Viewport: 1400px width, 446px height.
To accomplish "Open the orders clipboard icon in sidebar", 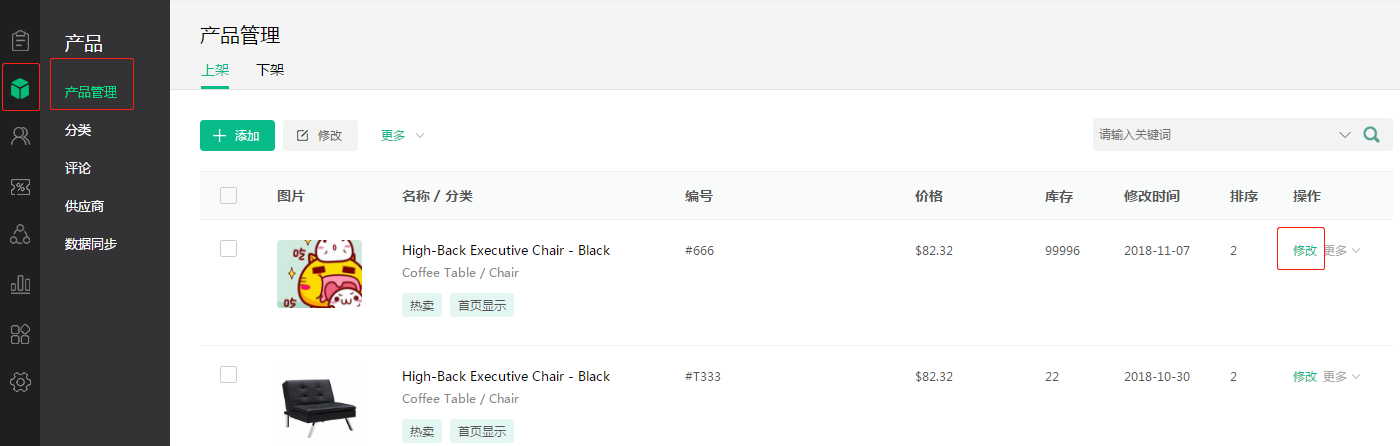I will (x=20, y=41).
